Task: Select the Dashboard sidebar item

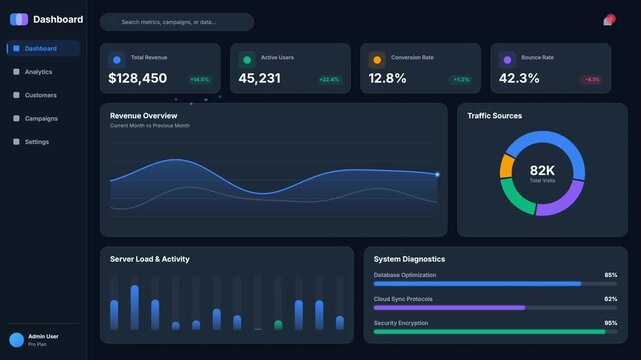Action: tap(43, 48)
